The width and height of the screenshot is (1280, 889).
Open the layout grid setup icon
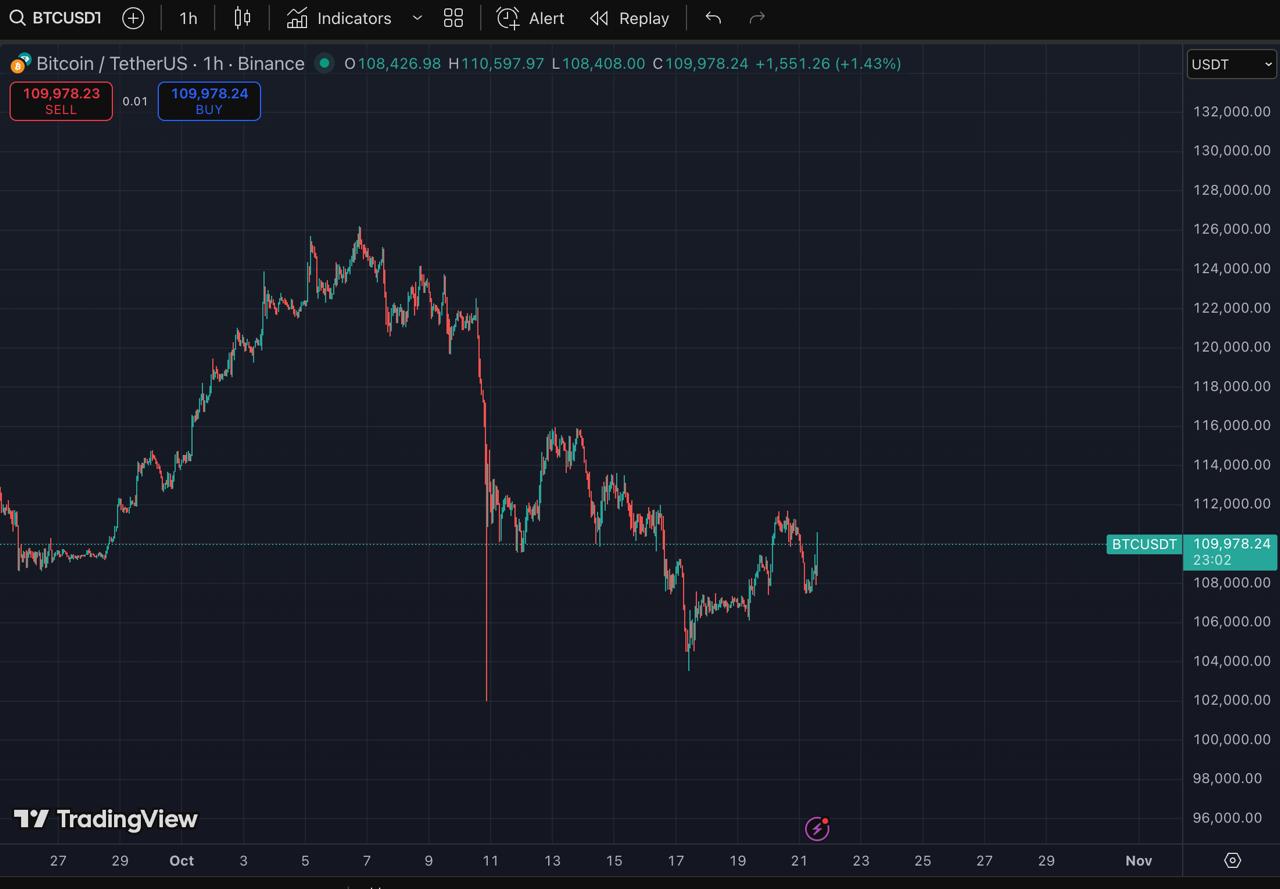pyautogui.click(x=453, y=18)
